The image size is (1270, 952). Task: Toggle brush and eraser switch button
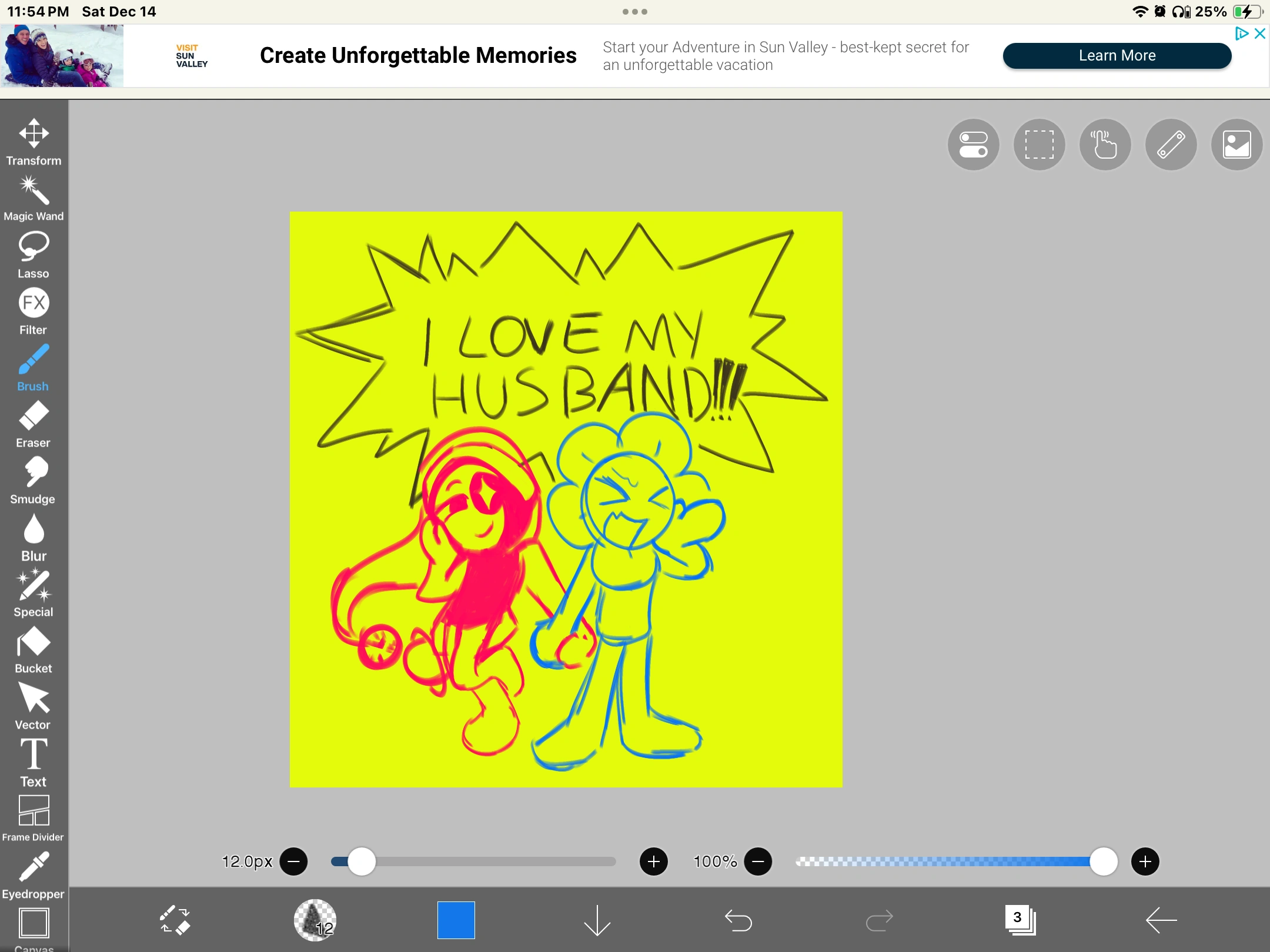click(175, 920)
